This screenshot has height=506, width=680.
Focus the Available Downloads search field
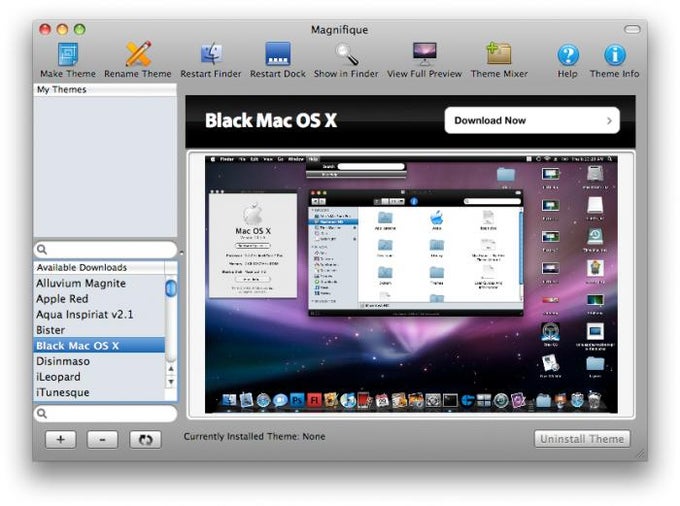[105, 413]
